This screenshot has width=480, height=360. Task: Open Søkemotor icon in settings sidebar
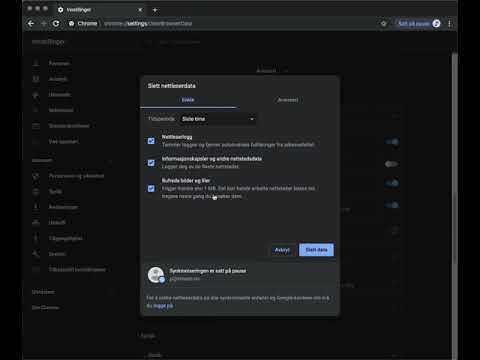pos(36,110)
